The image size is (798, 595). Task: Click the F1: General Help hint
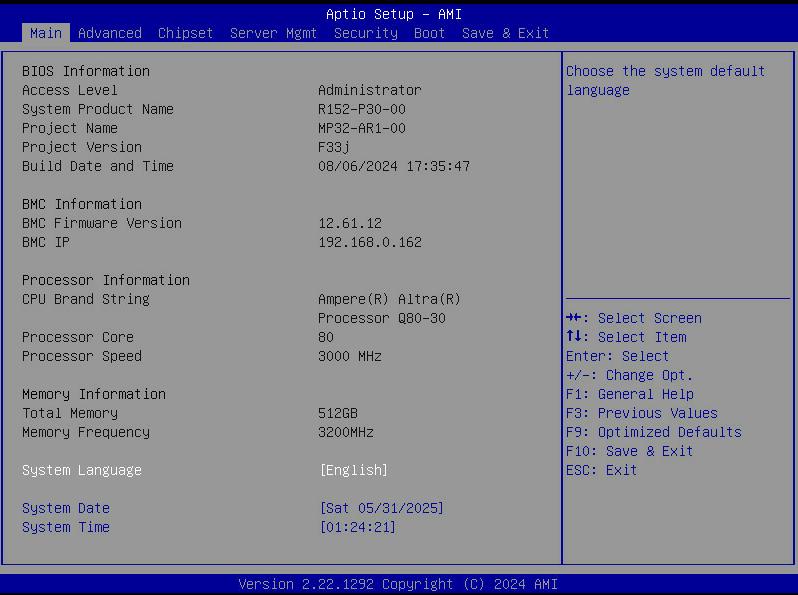click(x=630, y=394)
